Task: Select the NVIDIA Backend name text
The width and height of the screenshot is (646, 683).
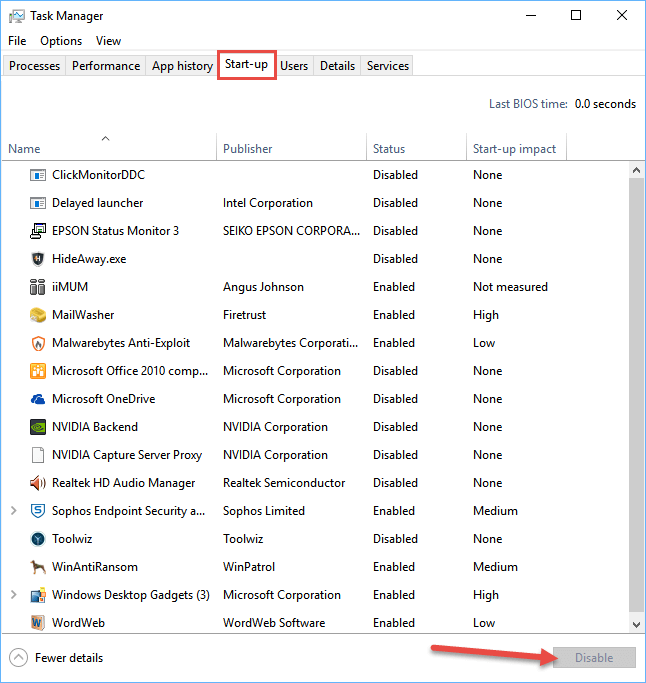Action: [x=95, y=427]
